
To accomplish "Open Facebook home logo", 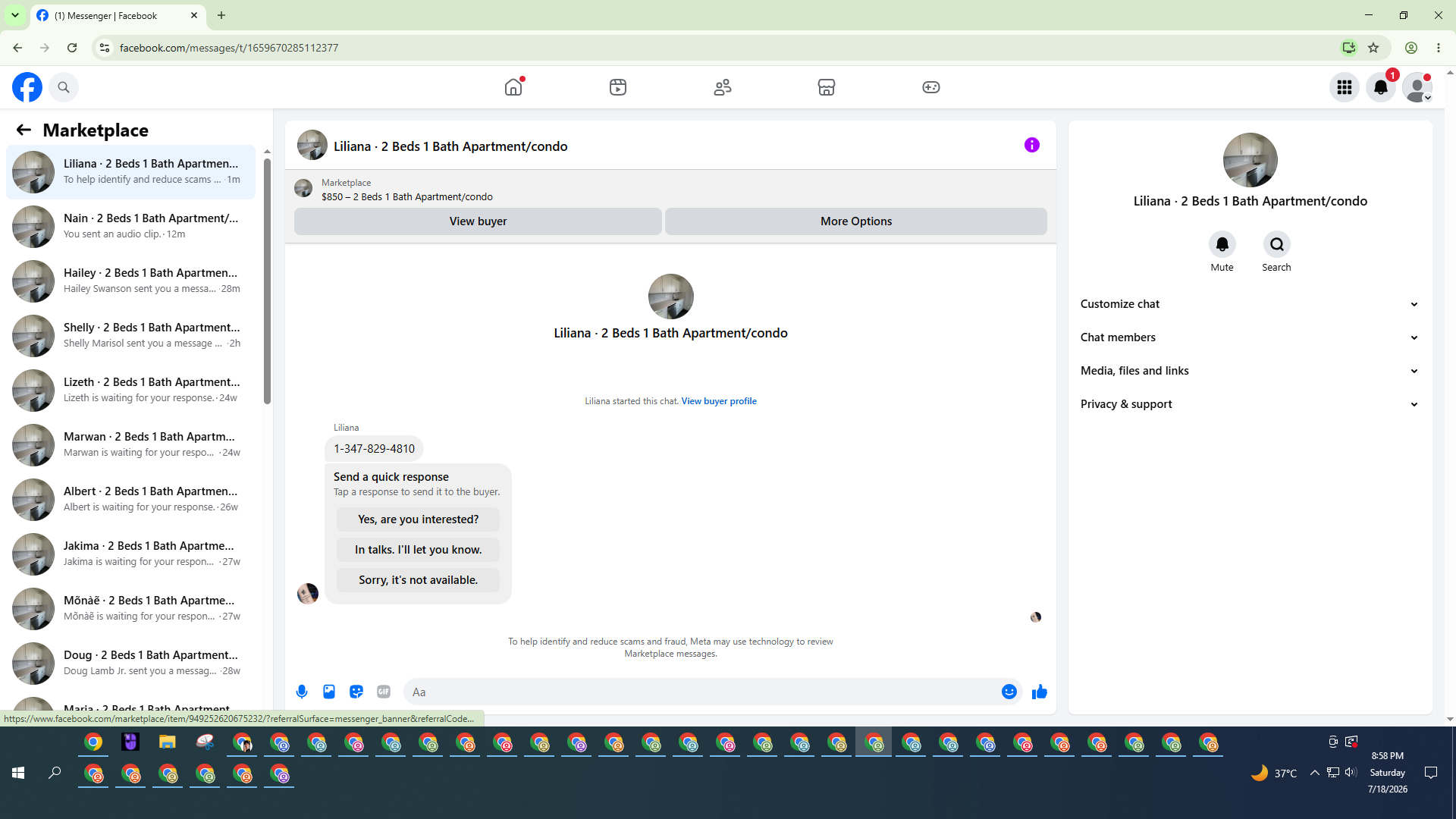I will pos(27,87).
